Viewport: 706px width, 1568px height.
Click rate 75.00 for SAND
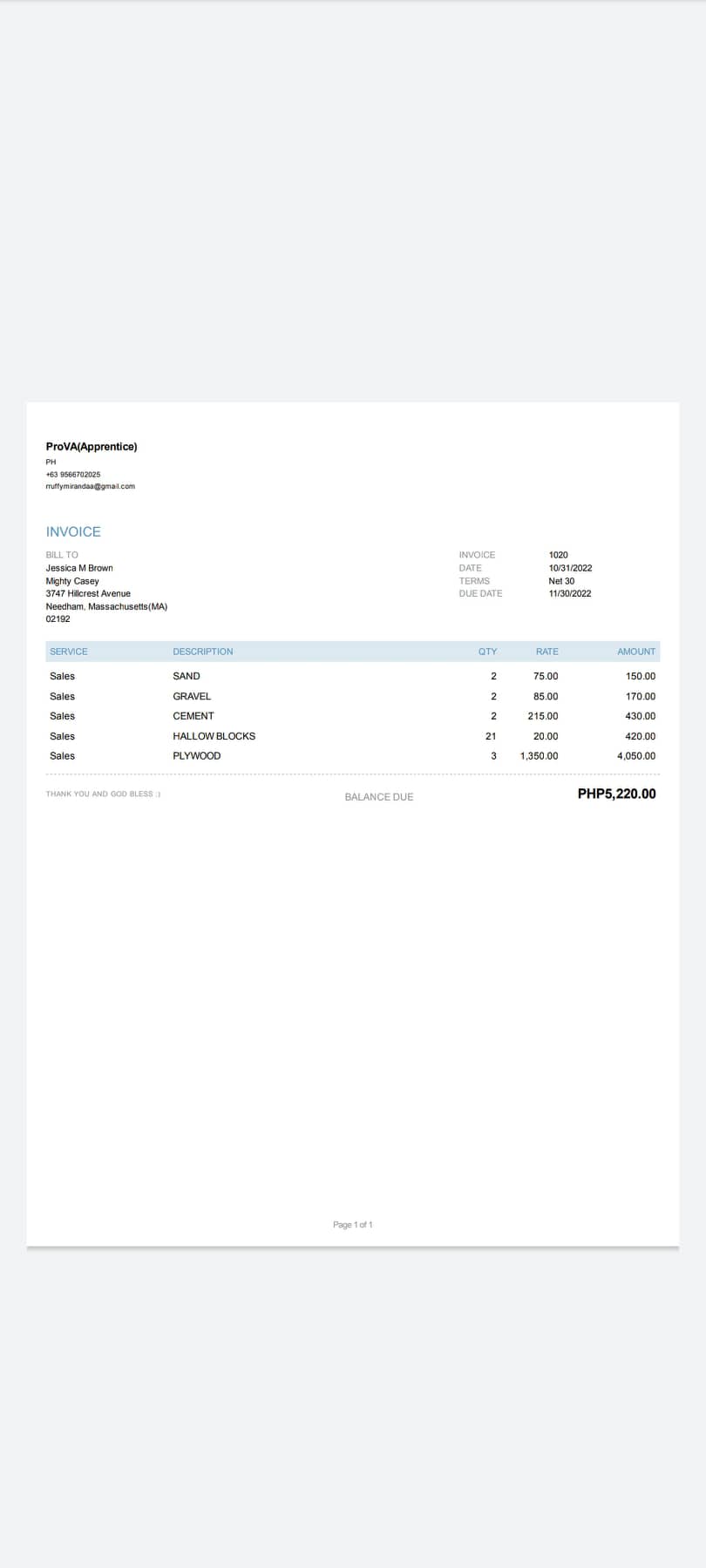(546, 676)
